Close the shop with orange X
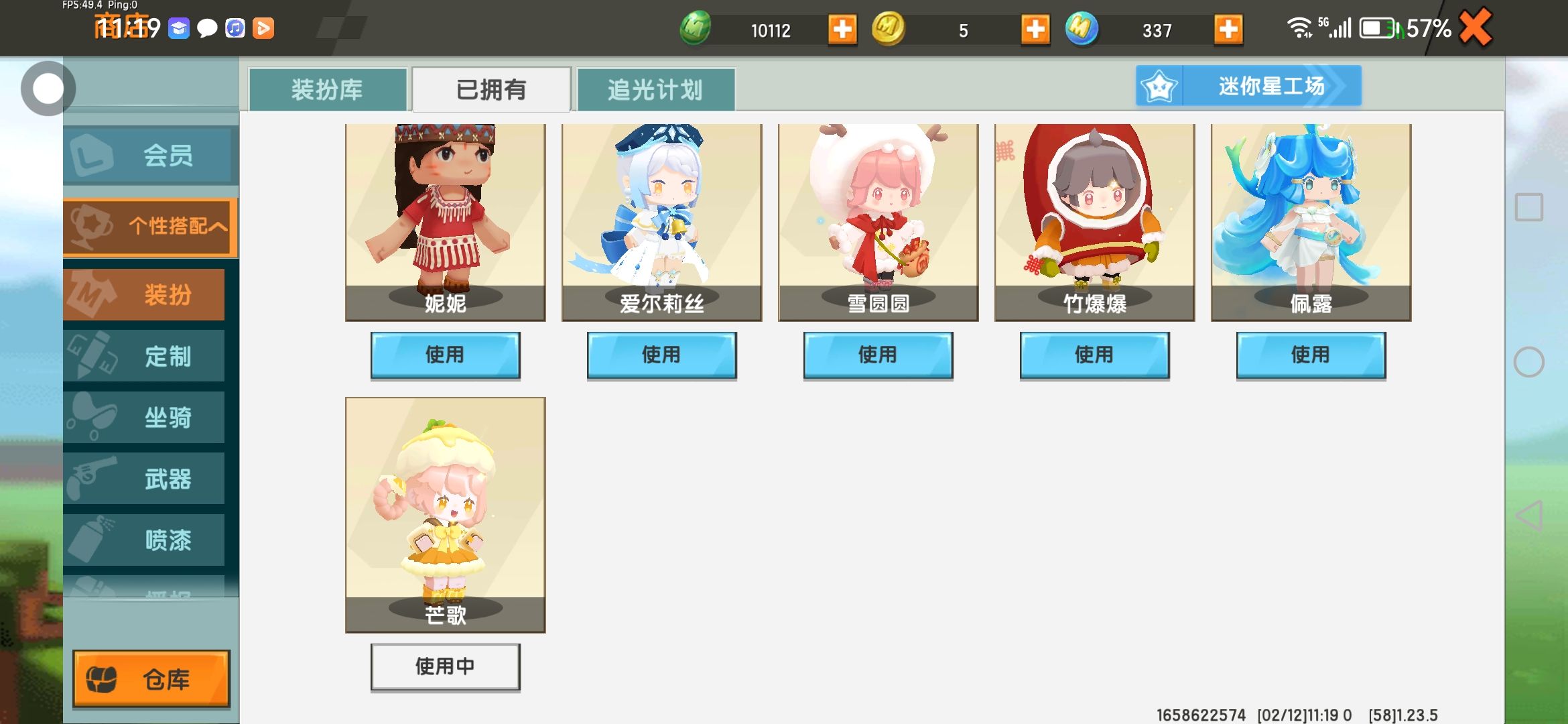Image resolution: width=1568 pixels, height=724 pixels. (x=1476, y=27)
